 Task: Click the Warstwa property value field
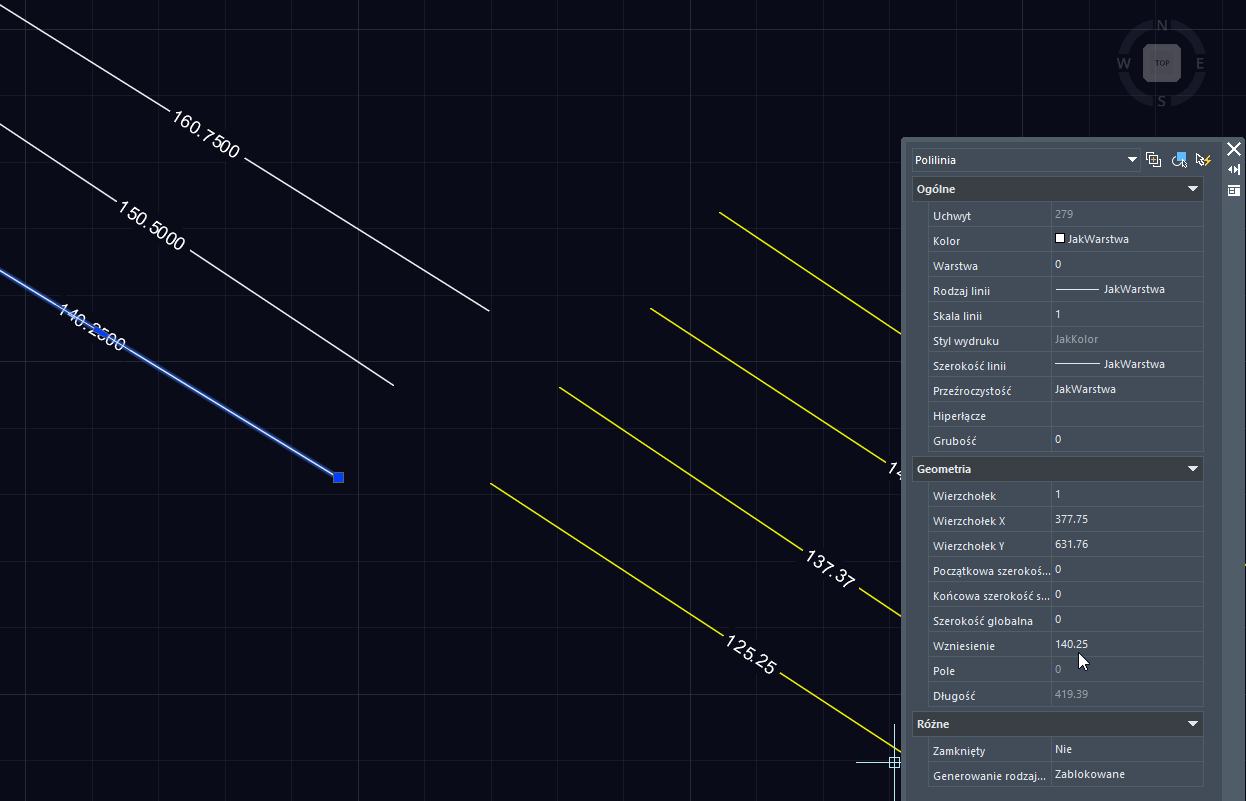click(1127, 265)
